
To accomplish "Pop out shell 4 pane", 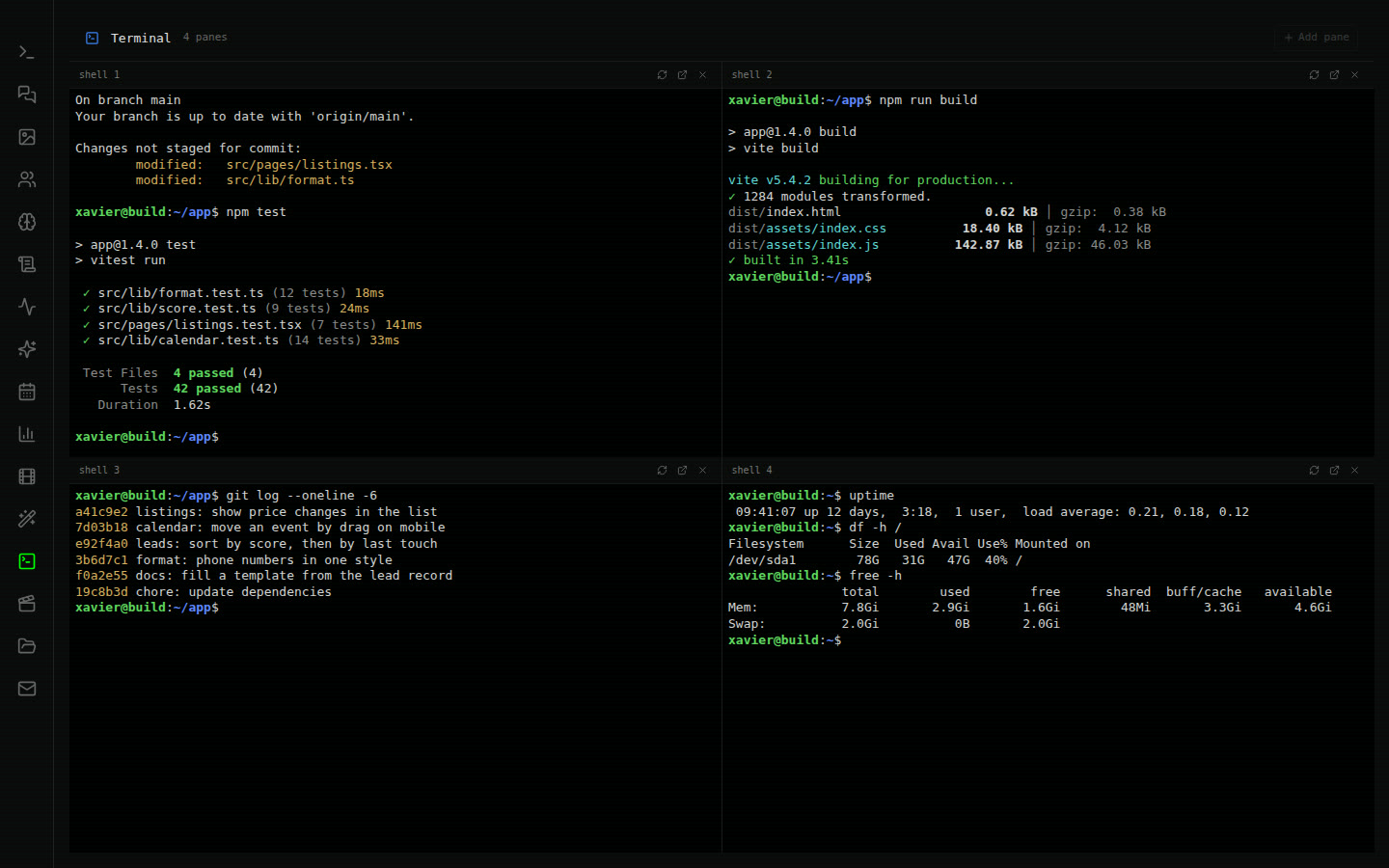I will (x=1334, y=471).
